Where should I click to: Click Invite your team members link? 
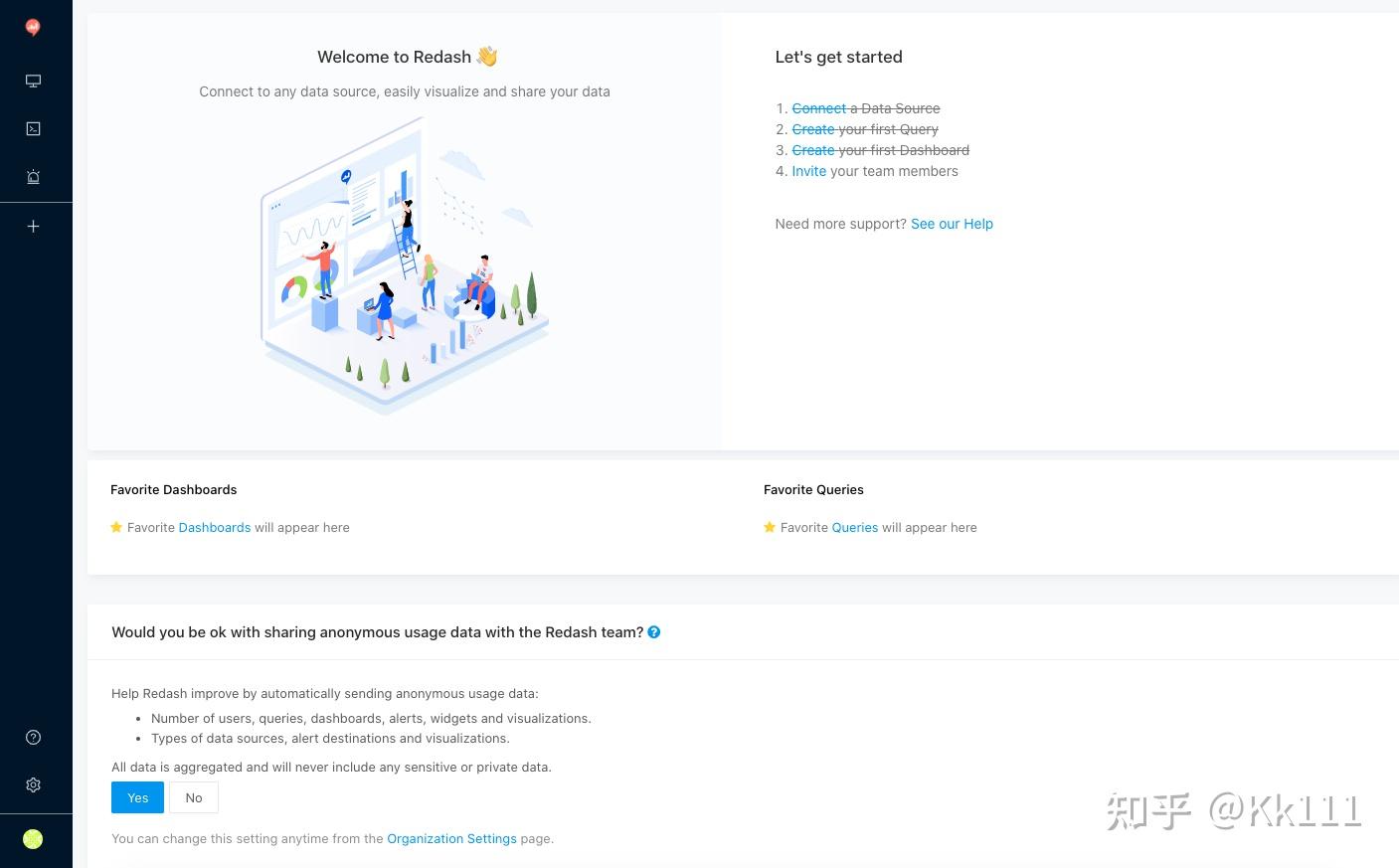point(808,171)
